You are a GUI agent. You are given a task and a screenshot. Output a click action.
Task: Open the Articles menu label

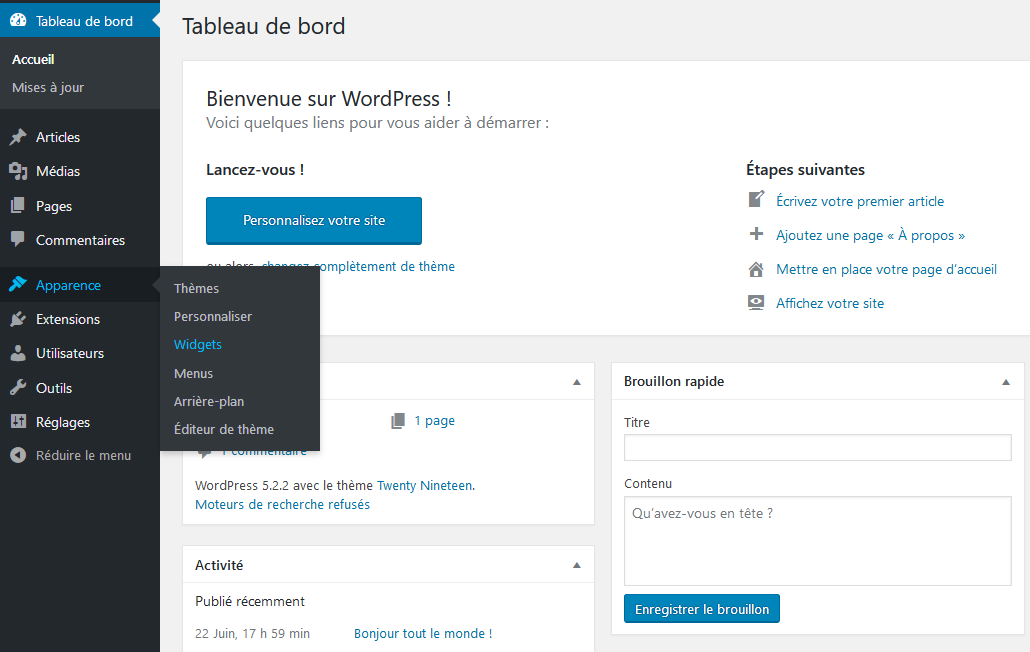tap(58, 137)
